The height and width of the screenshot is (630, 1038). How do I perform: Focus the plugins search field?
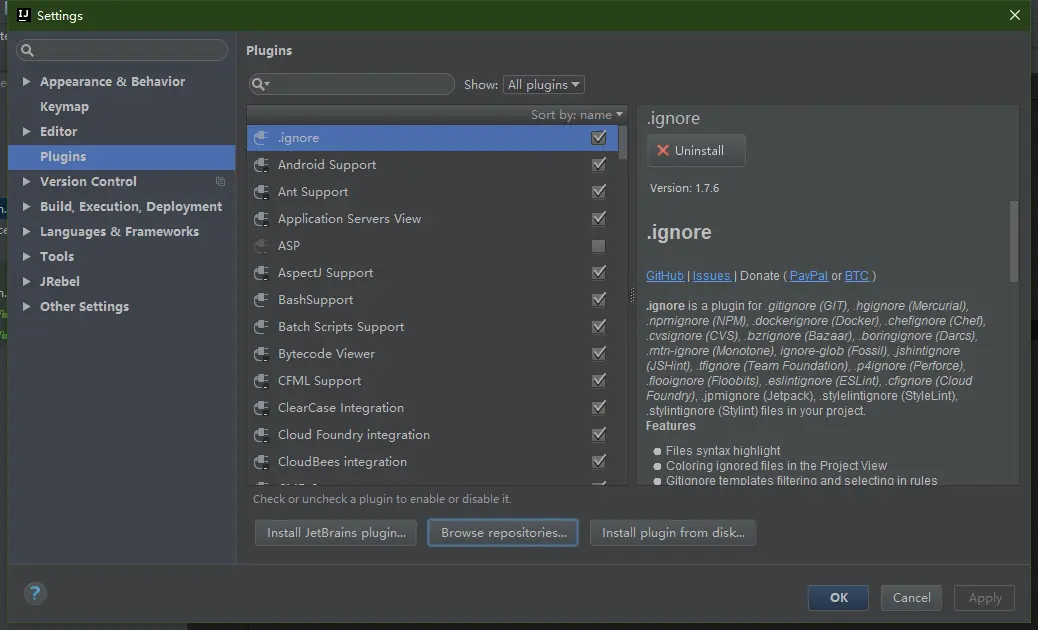352,84
